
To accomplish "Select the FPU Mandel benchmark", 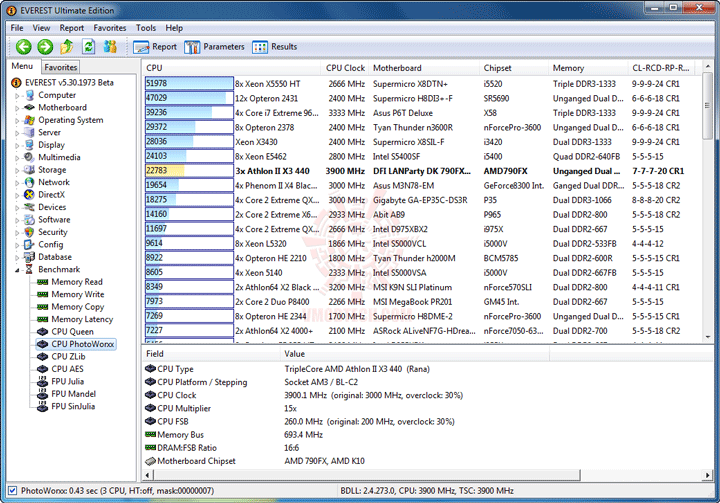I will tap(73, 394).
